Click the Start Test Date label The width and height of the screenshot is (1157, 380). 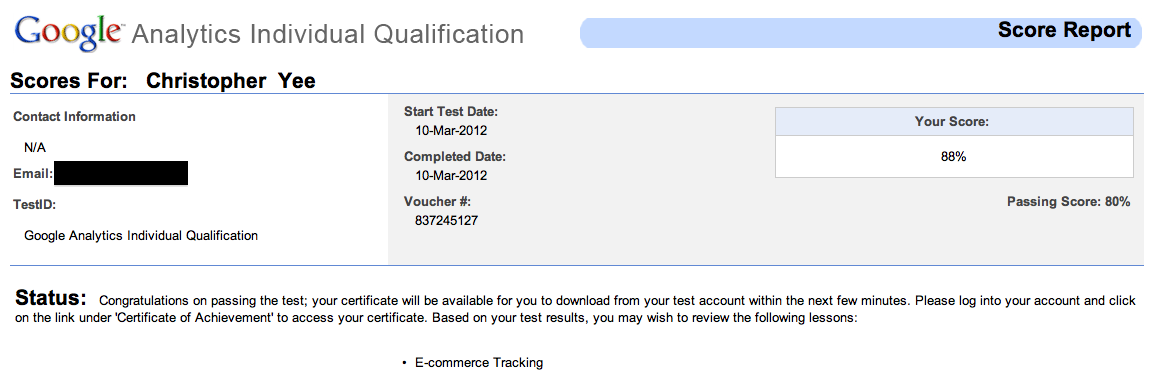point(451,112)
